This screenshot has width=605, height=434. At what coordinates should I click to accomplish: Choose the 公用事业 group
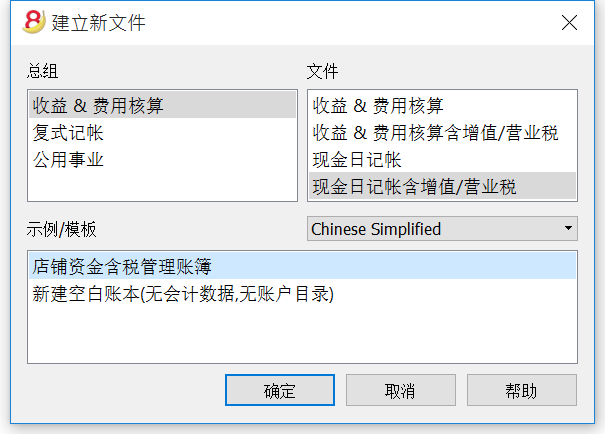(162, 159)
